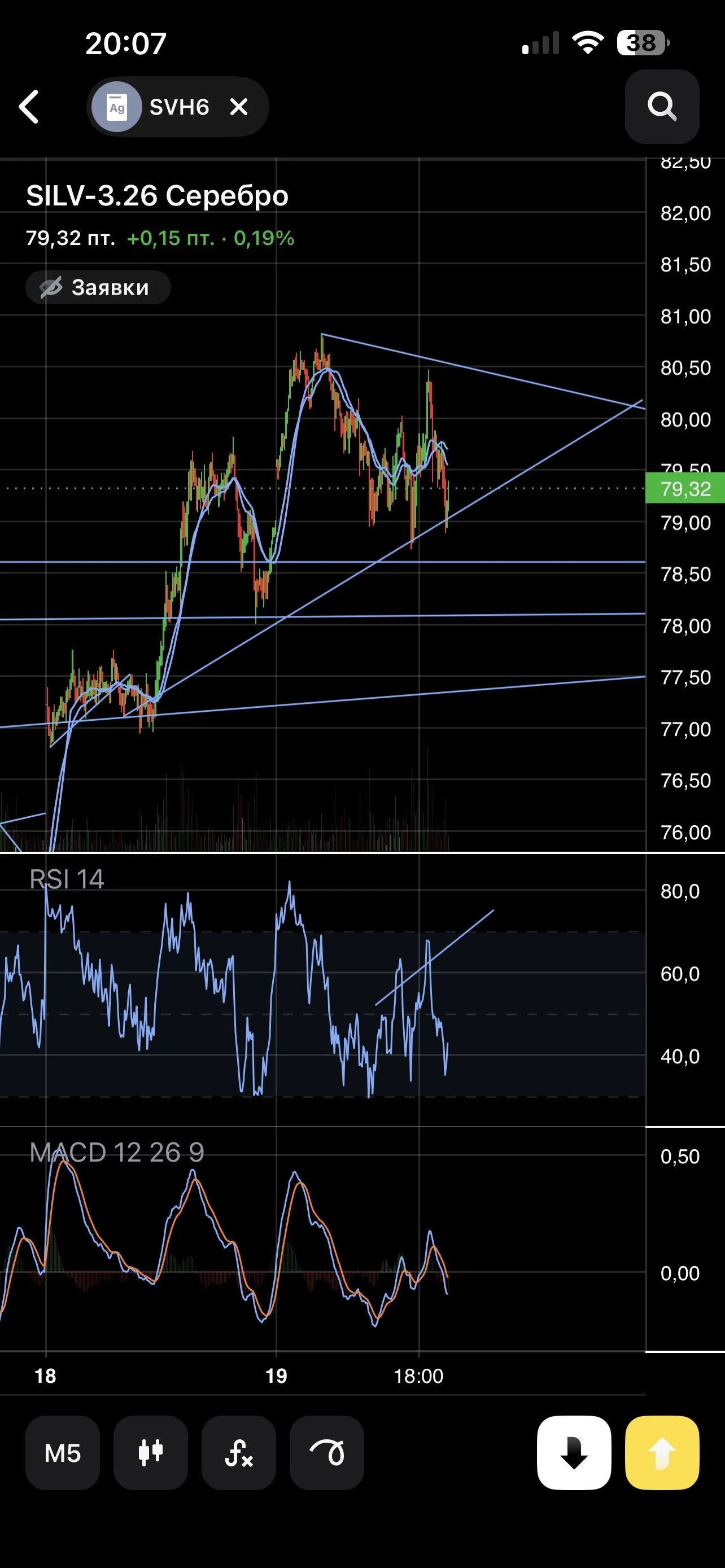Tap the 77,00 price axis label
The height and width of the screenshot is (1568, 725).
click(x=686, y=729)
